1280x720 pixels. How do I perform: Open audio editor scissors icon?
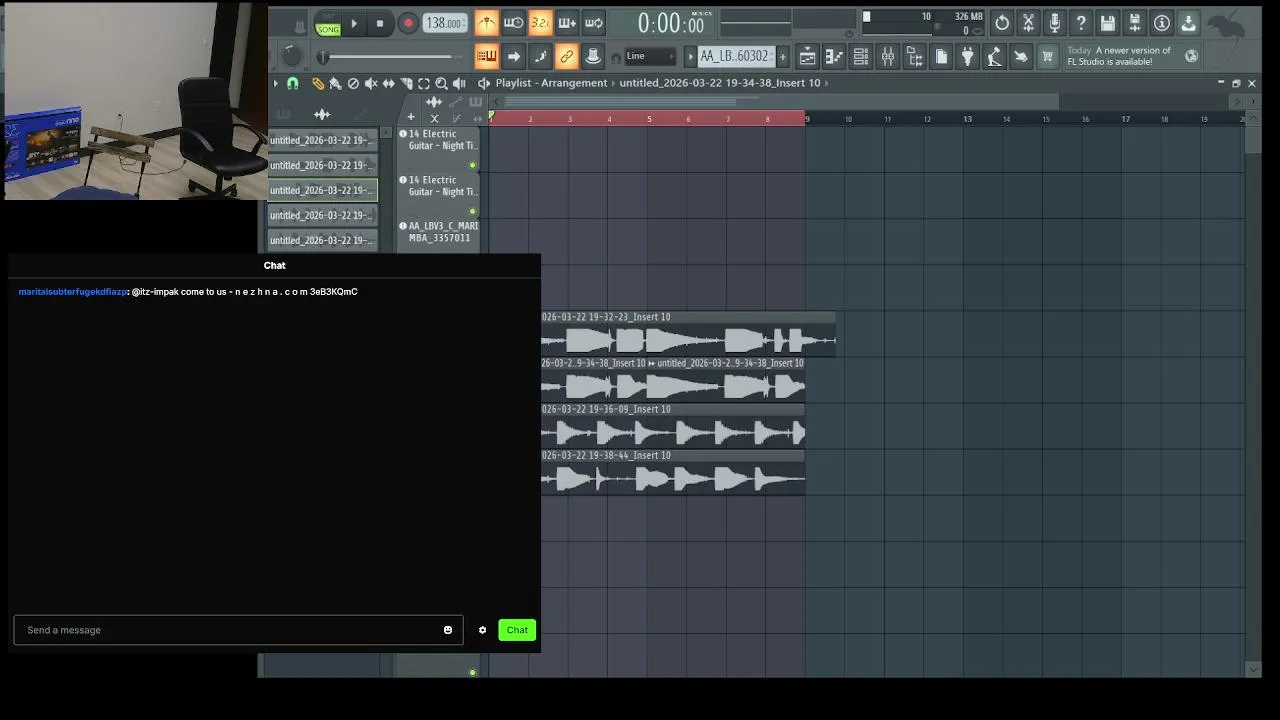[1028, 23]
